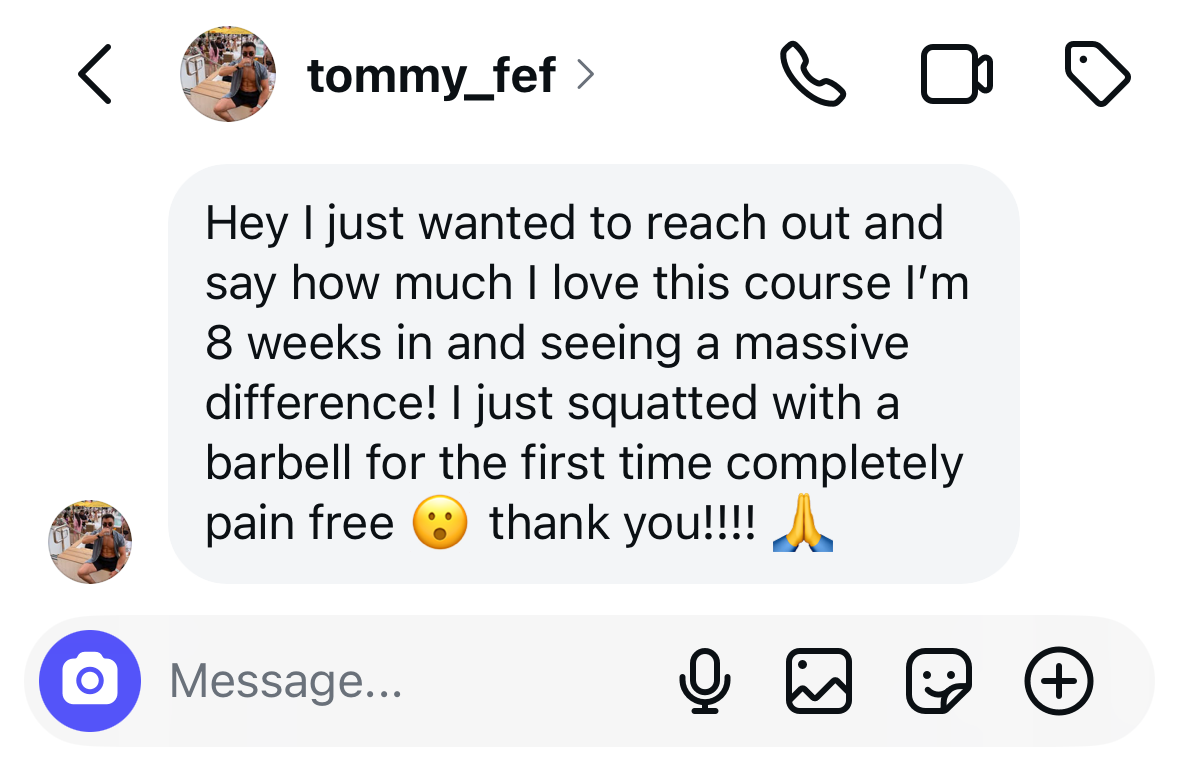The width and height of the screenshot is (1179, 773).
Task: Start an audio call with tommy_fef
Action: pos(813,74)
